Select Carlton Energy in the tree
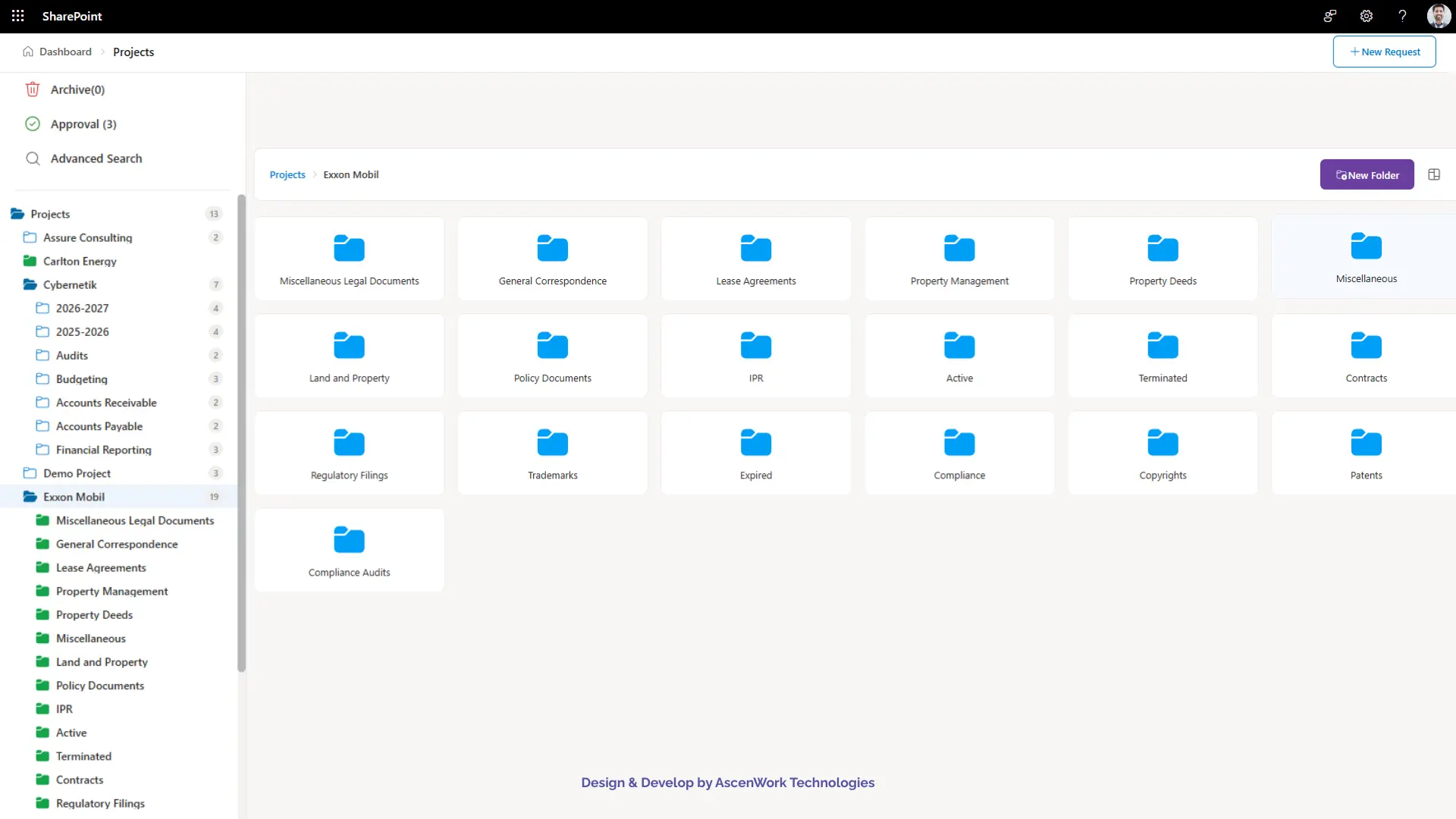 pyautogui.click(x=80, y=261)
